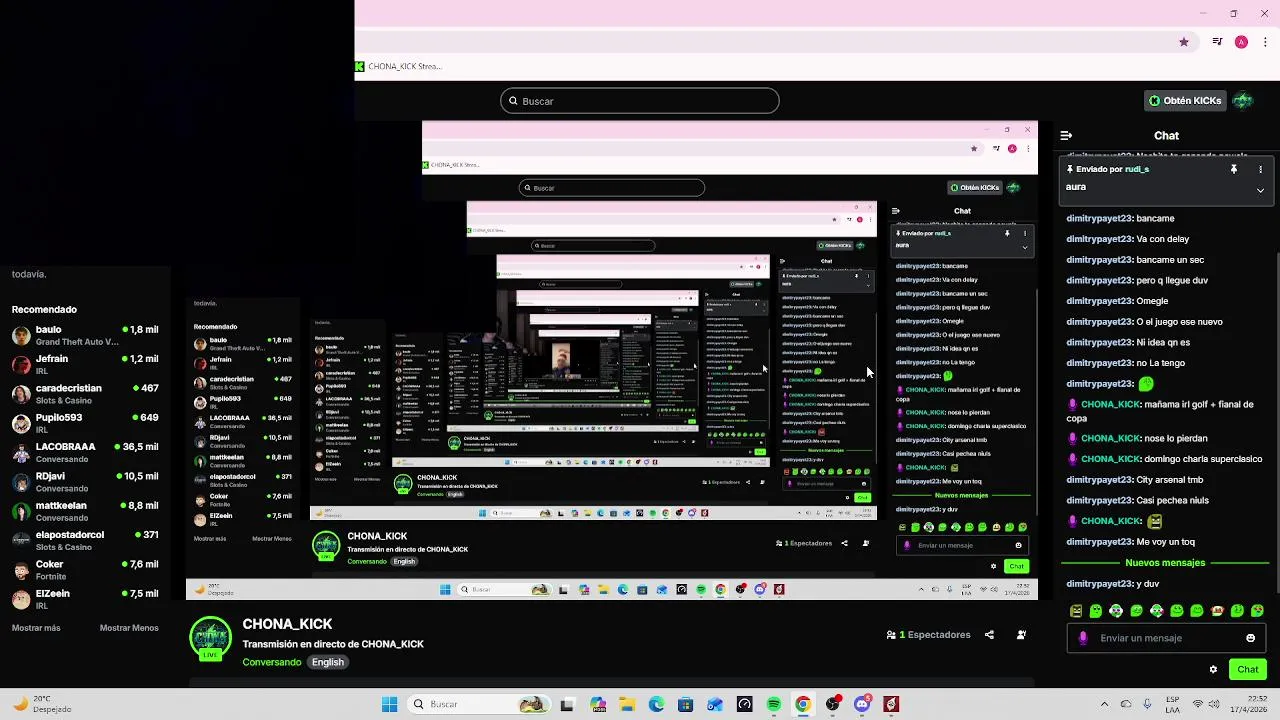
Task: Open the Chrome profile avatar
Action: tap(1241, 42)
